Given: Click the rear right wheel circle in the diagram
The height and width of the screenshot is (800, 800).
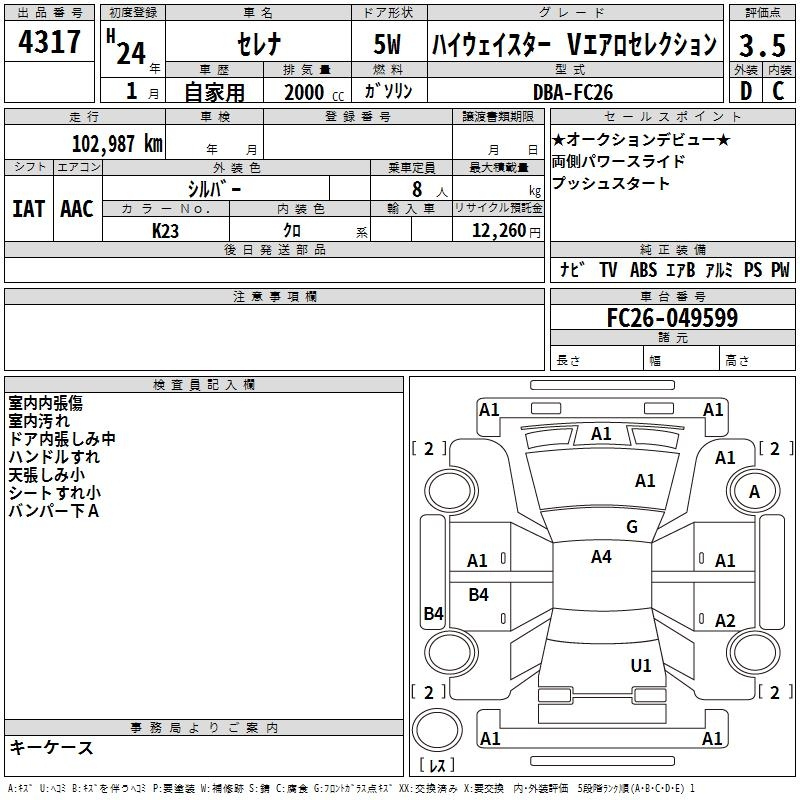Looking at the screenshot, I should (754, 653).
